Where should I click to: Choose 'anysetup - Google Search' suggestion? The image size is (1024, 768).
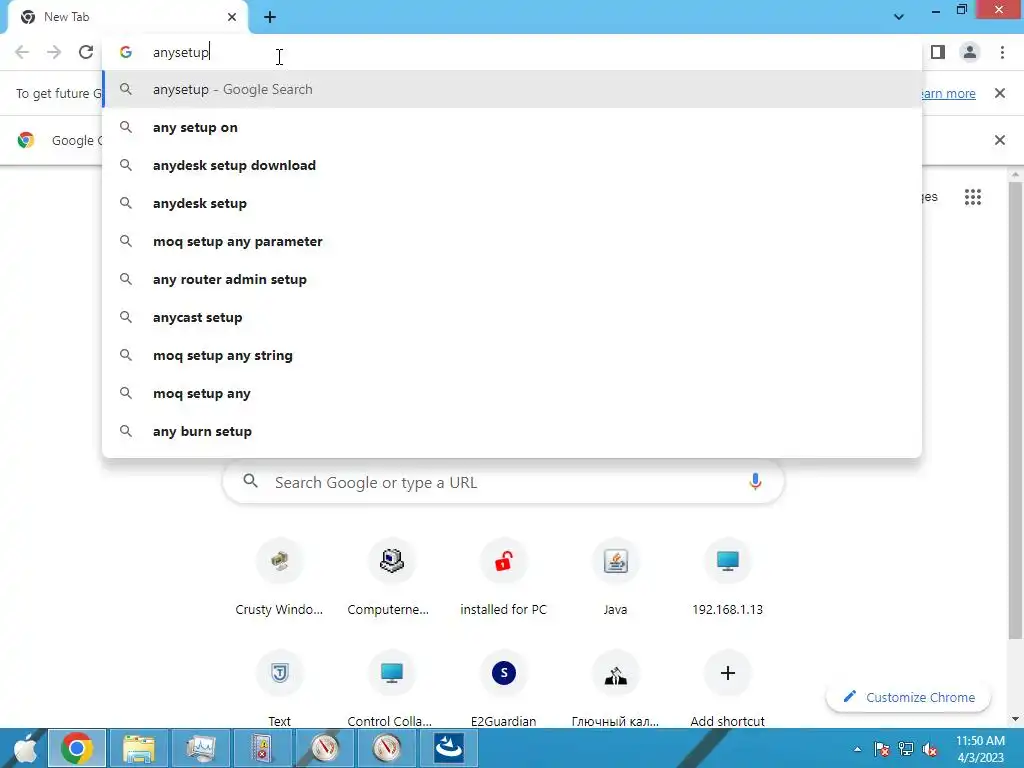click(512, 89)
